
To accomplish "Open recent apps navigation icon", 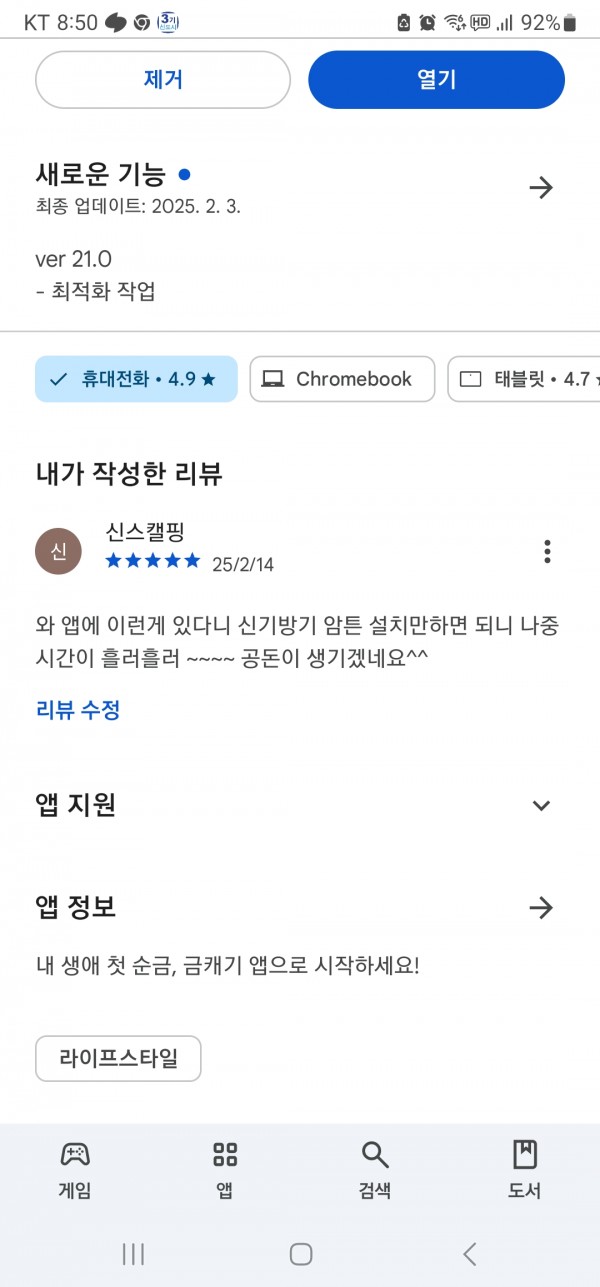I will click(x=133, y=1254).
